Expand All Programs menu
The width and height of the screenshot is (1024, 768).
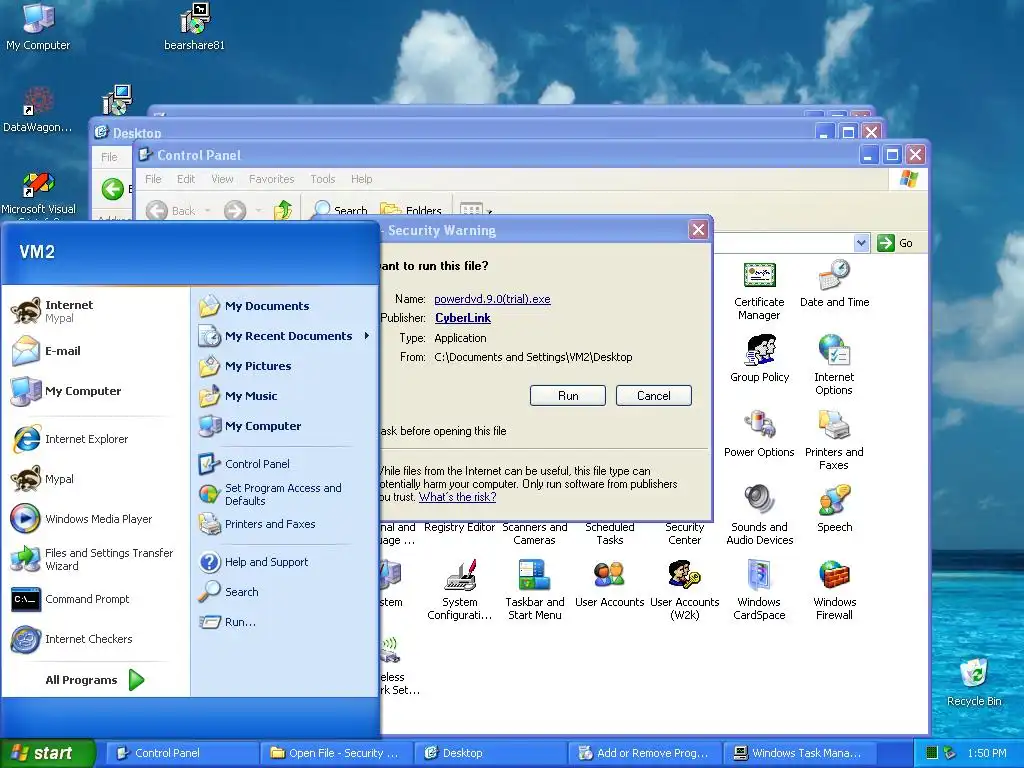(95, 680)
